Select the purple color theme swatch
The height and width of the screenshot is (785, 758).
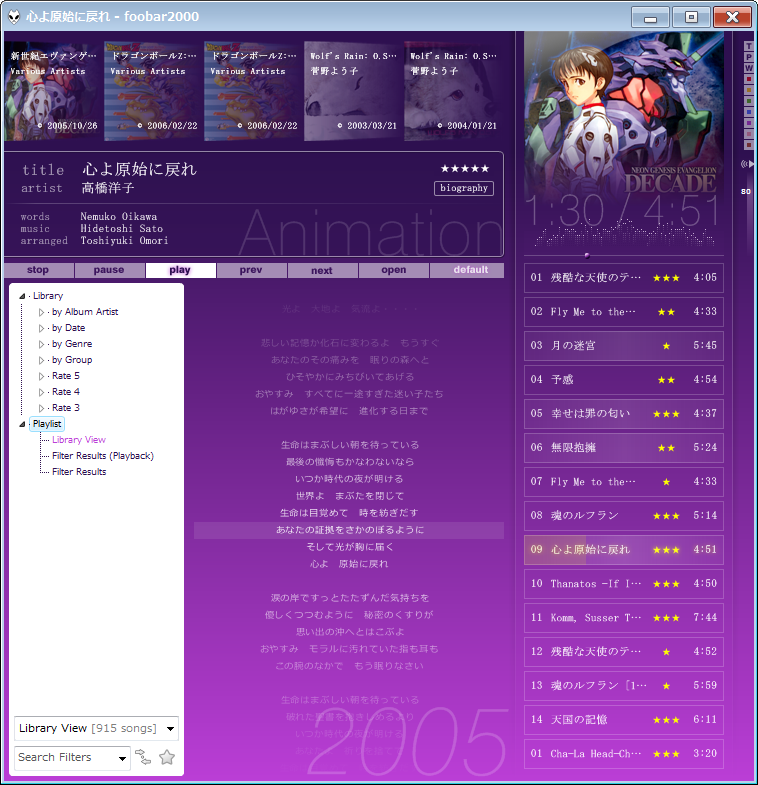748,123
